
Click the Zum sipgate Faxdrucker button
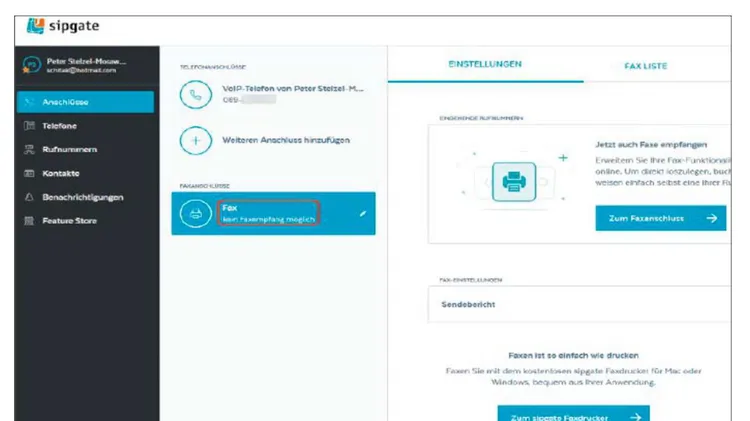[574, 414]
